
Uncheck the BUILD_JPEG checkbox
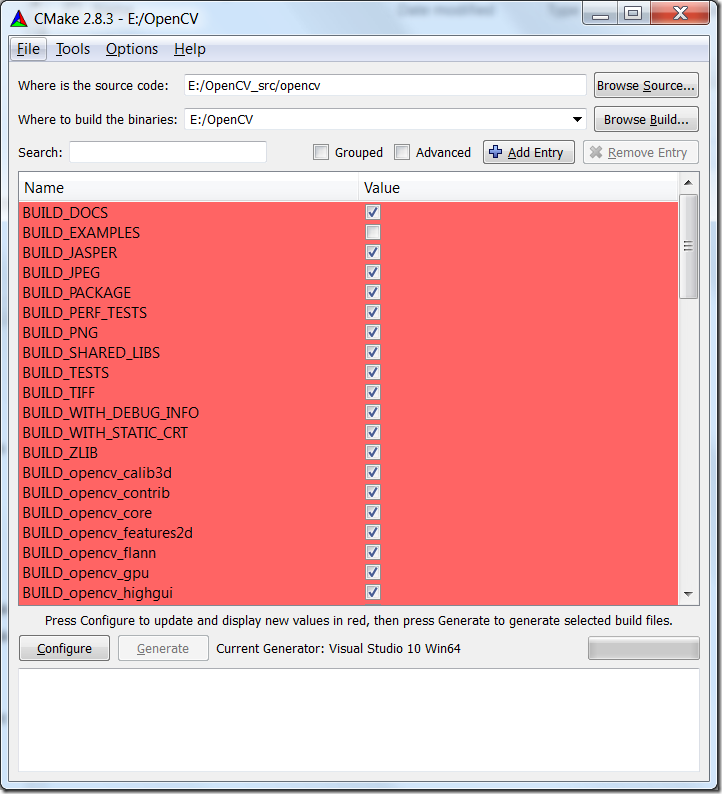pos(373,272)
